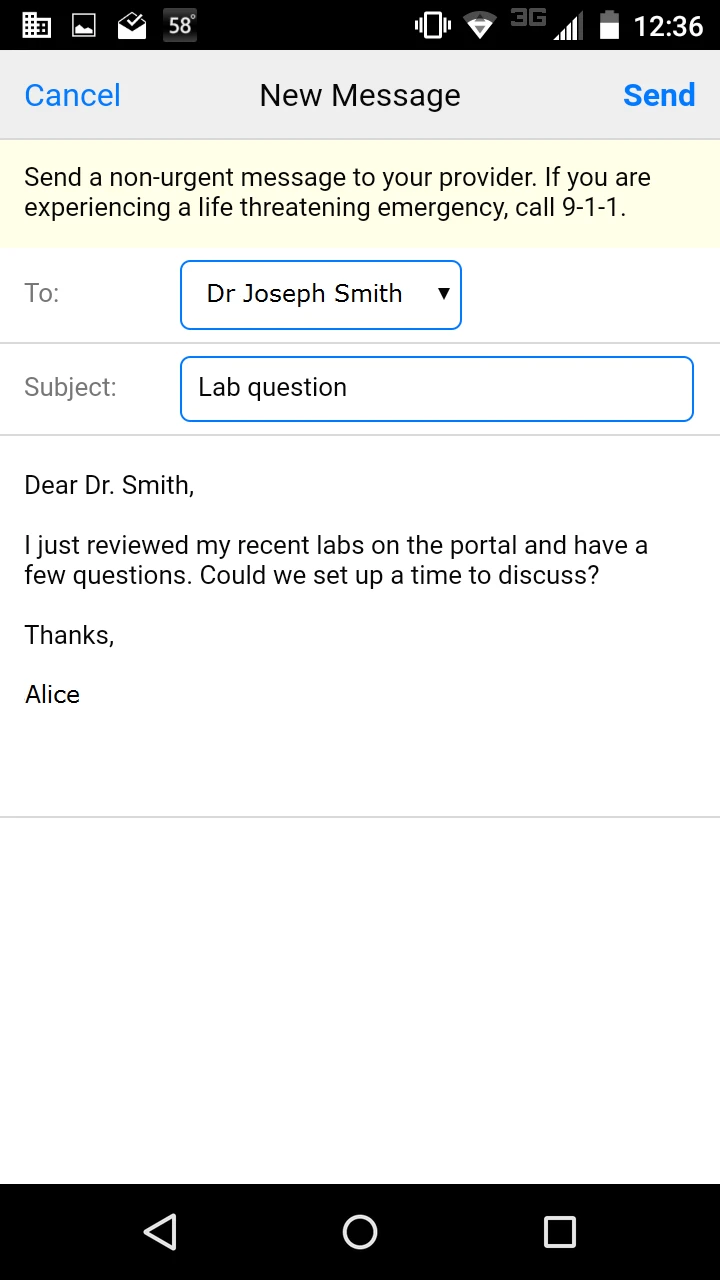
Task: Tap the clock showing 12:36
Action: click(x=668, y=25)
